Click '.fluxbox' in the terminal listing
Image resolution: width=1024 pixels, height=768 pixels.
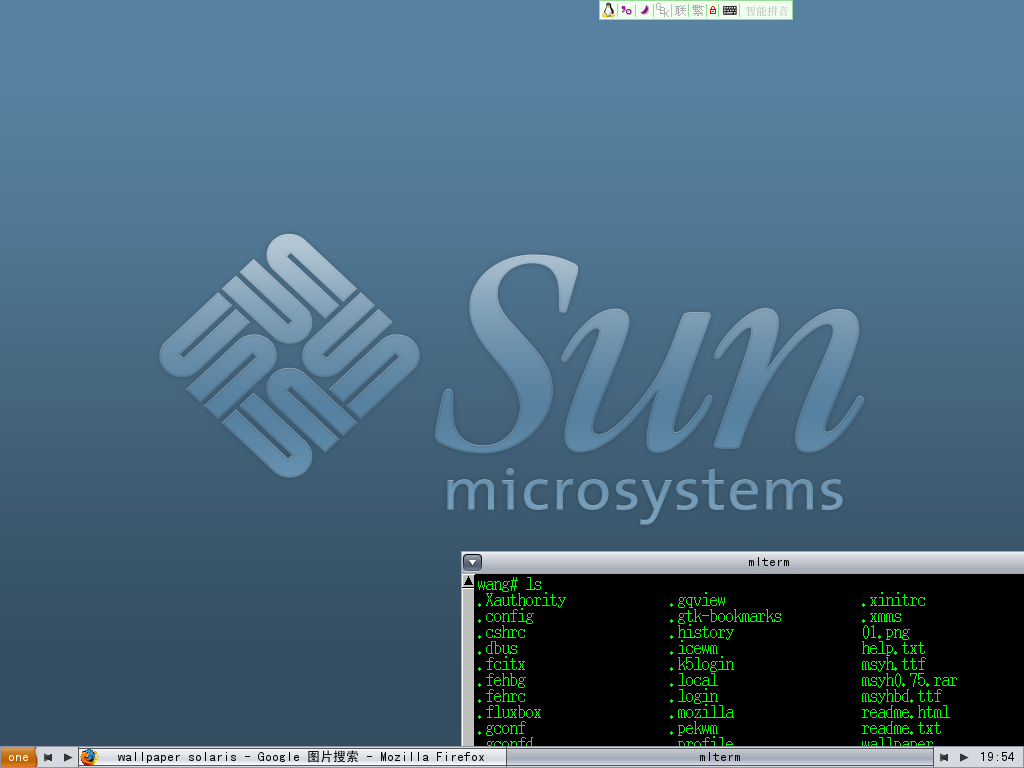point(509,712)
